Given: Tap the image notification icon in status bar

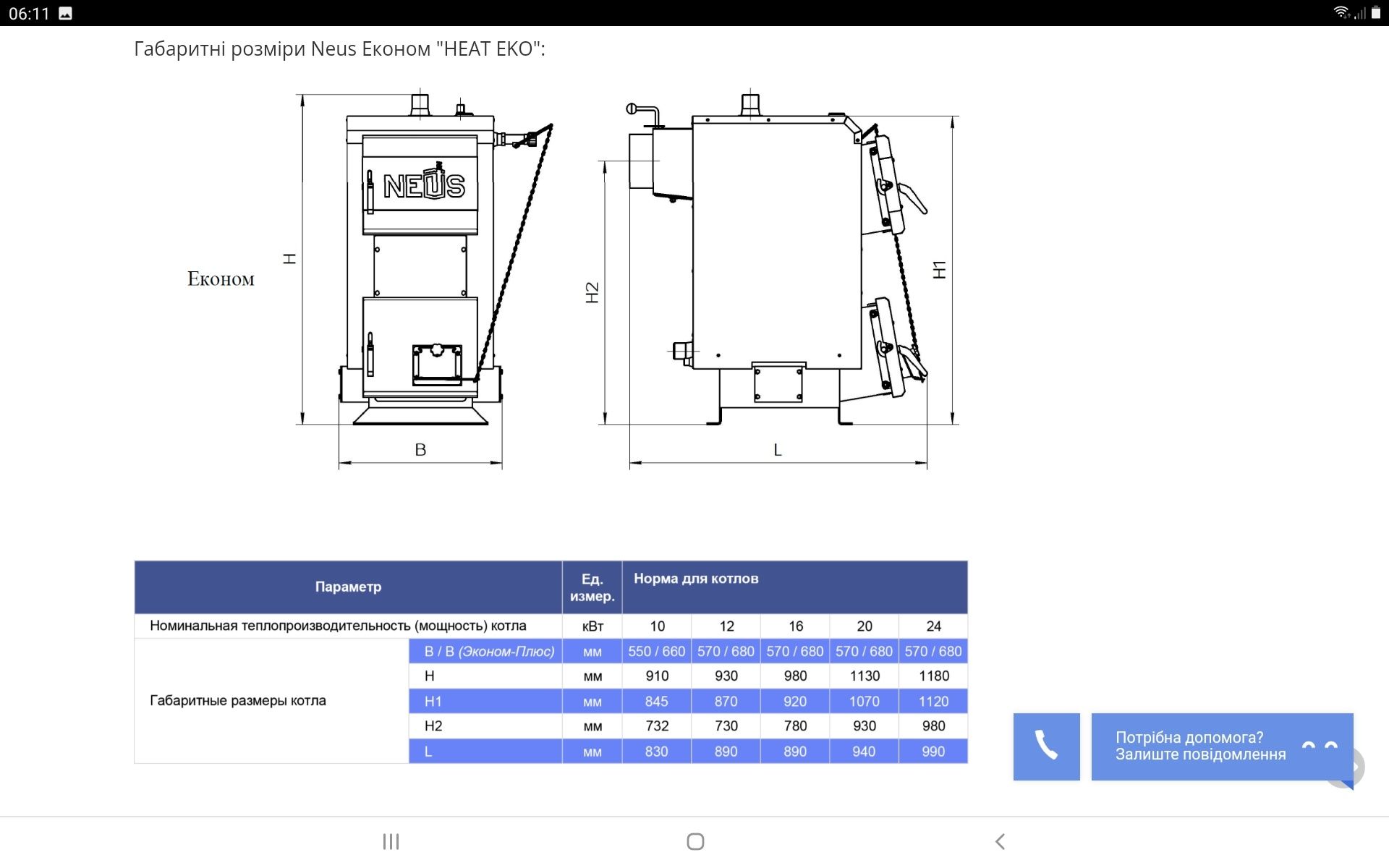Looking at the screenshot, I should tap(65, 13).
